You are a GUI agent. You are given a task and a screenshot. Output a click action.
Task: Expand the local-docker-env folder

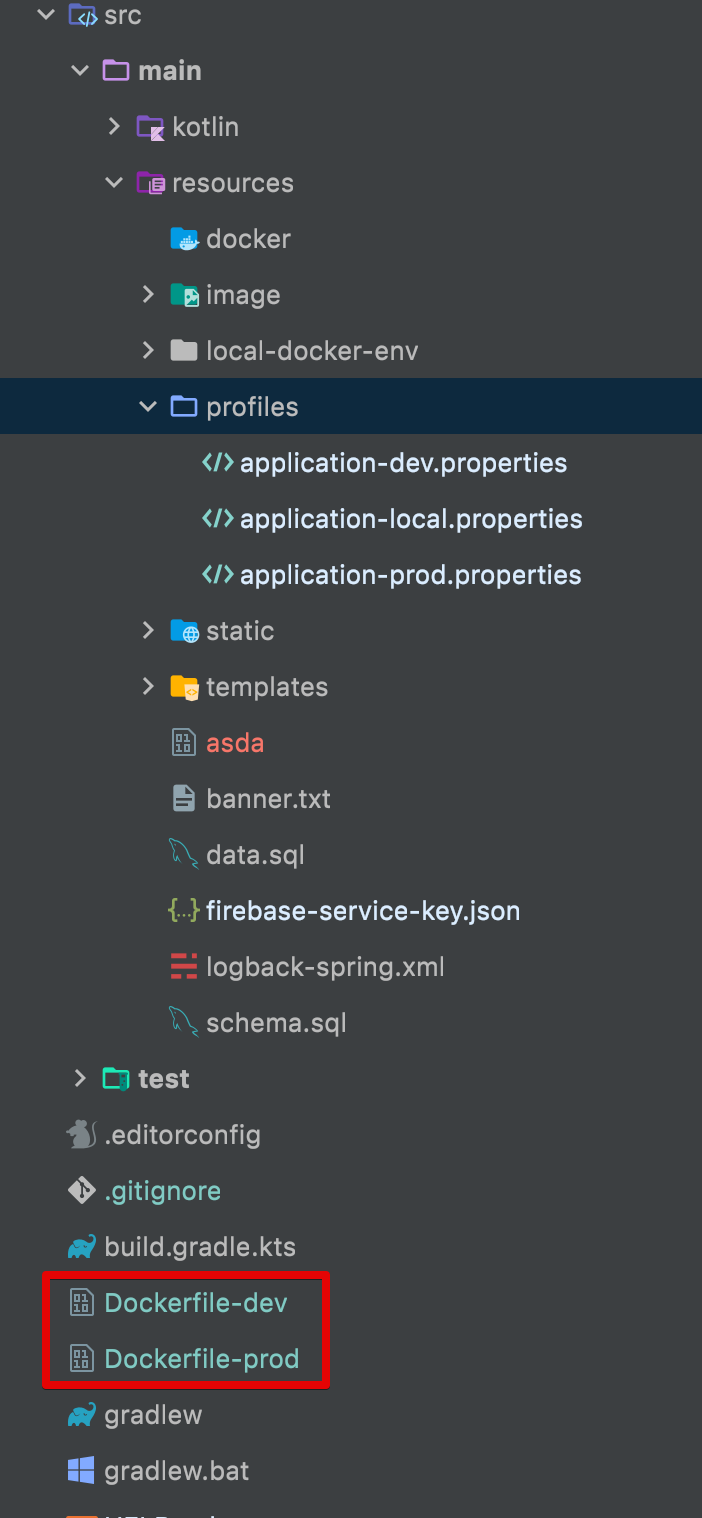[x=148, y=351]
